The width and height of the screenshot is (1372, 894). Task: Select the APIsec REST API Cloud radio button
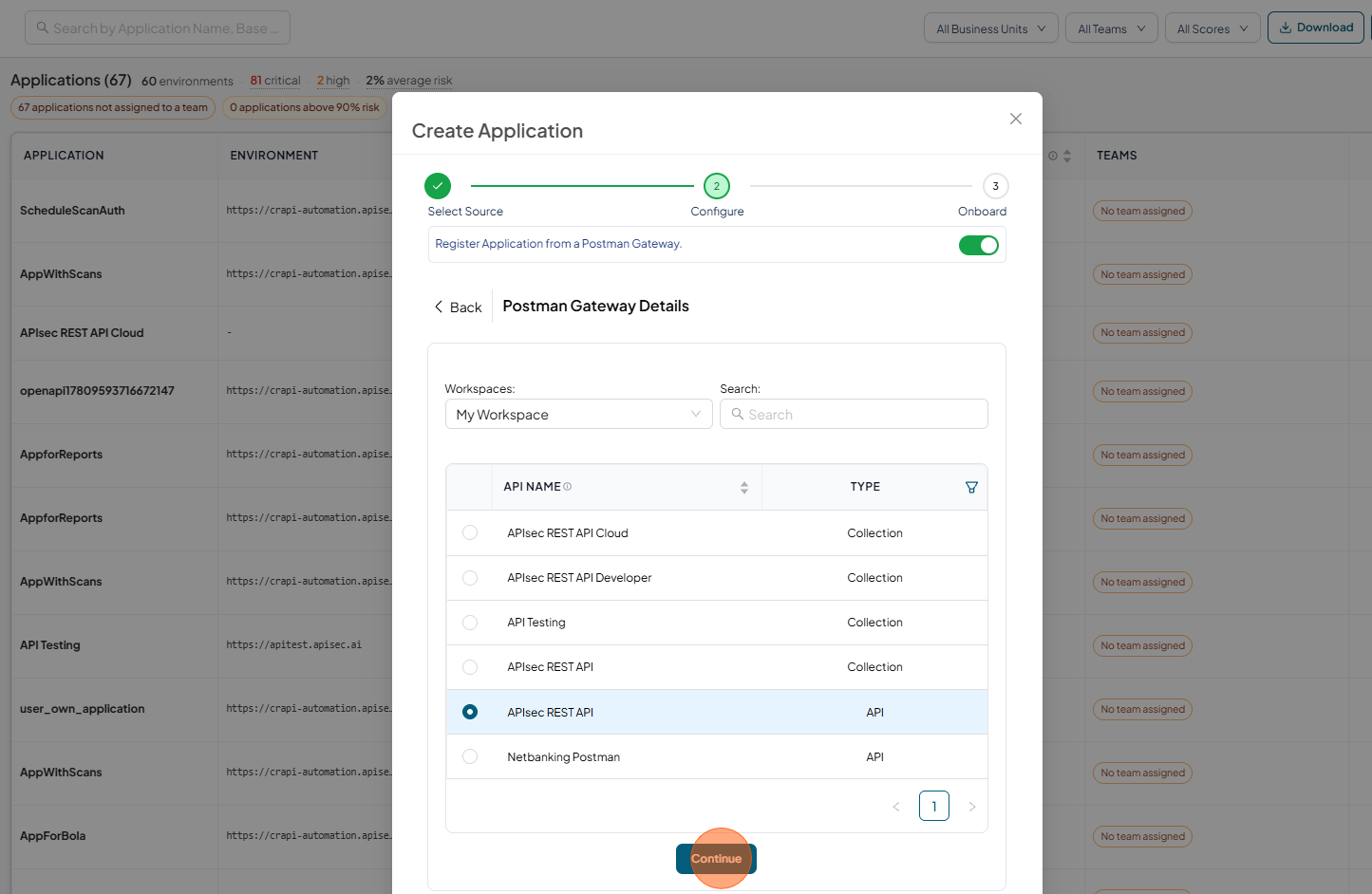(470, 532)
